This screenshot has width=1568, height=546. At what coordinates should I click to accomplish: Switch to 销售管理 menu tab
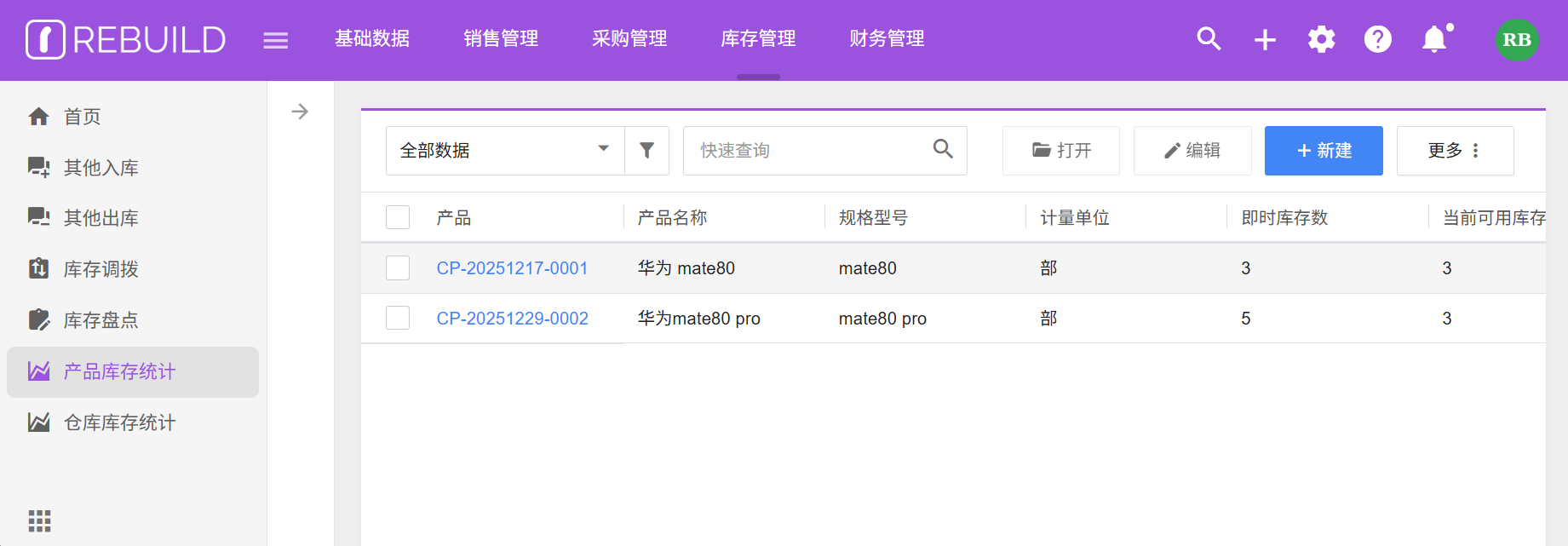point(501,39)
